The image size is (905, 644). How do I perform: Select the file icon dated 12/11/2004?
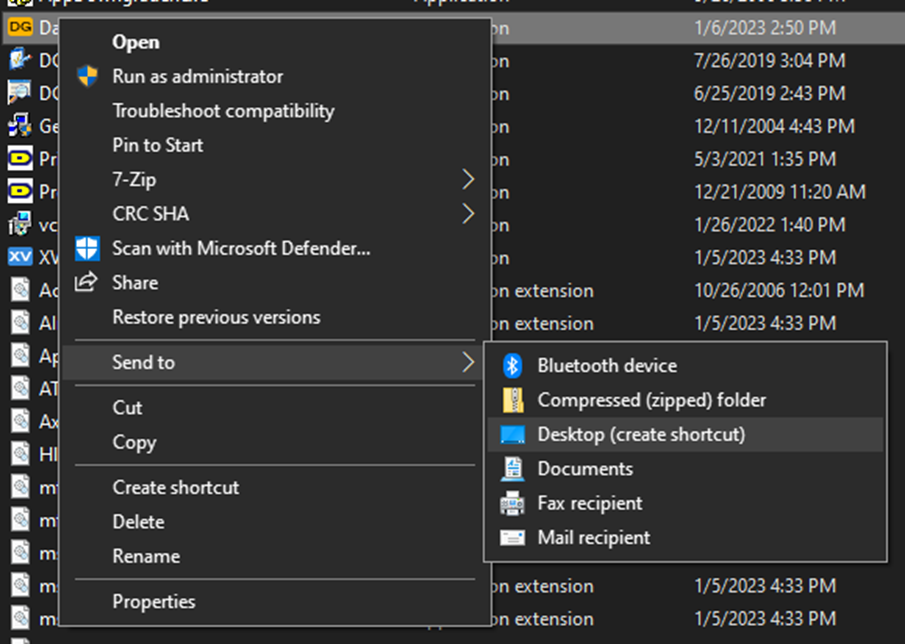[x=20, y=126]
